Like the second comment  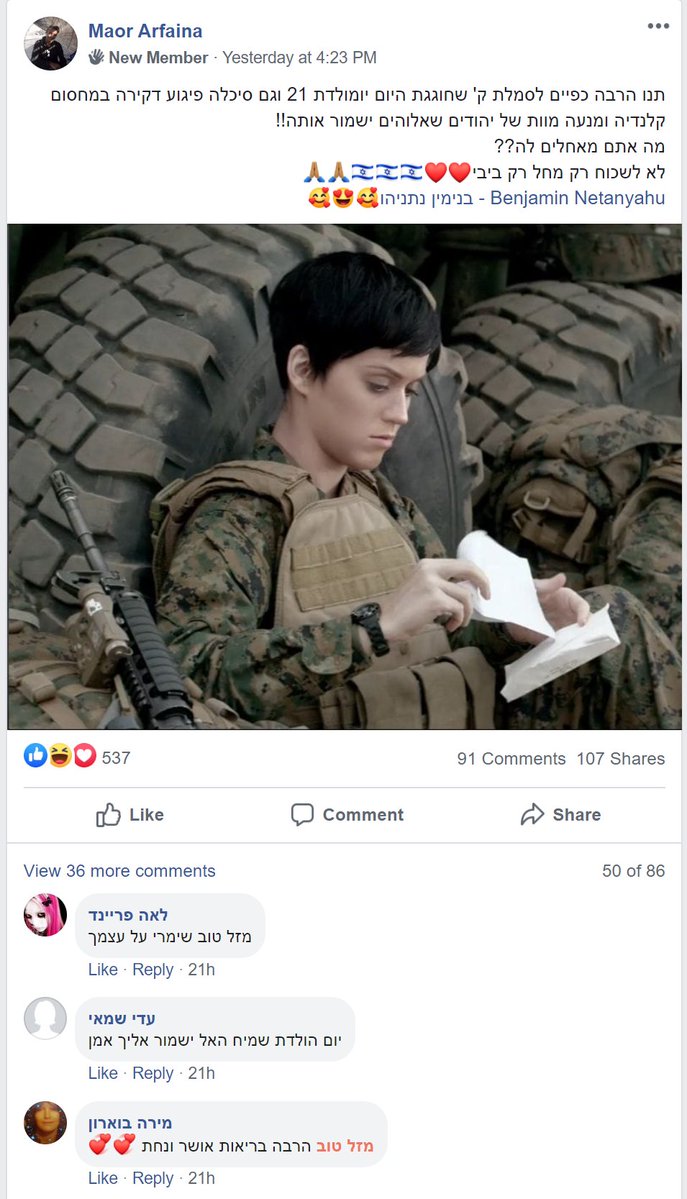point(103,1073)
